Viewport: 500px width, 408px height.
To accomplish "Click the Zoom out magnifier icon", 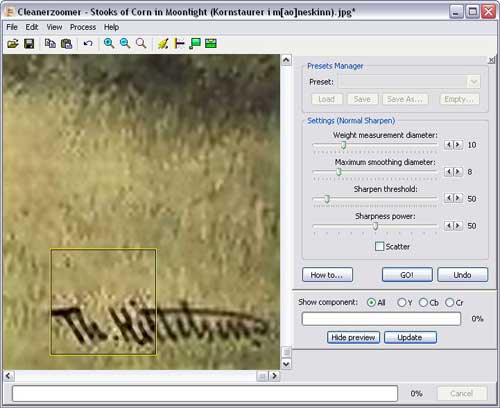I will point(125,43).
